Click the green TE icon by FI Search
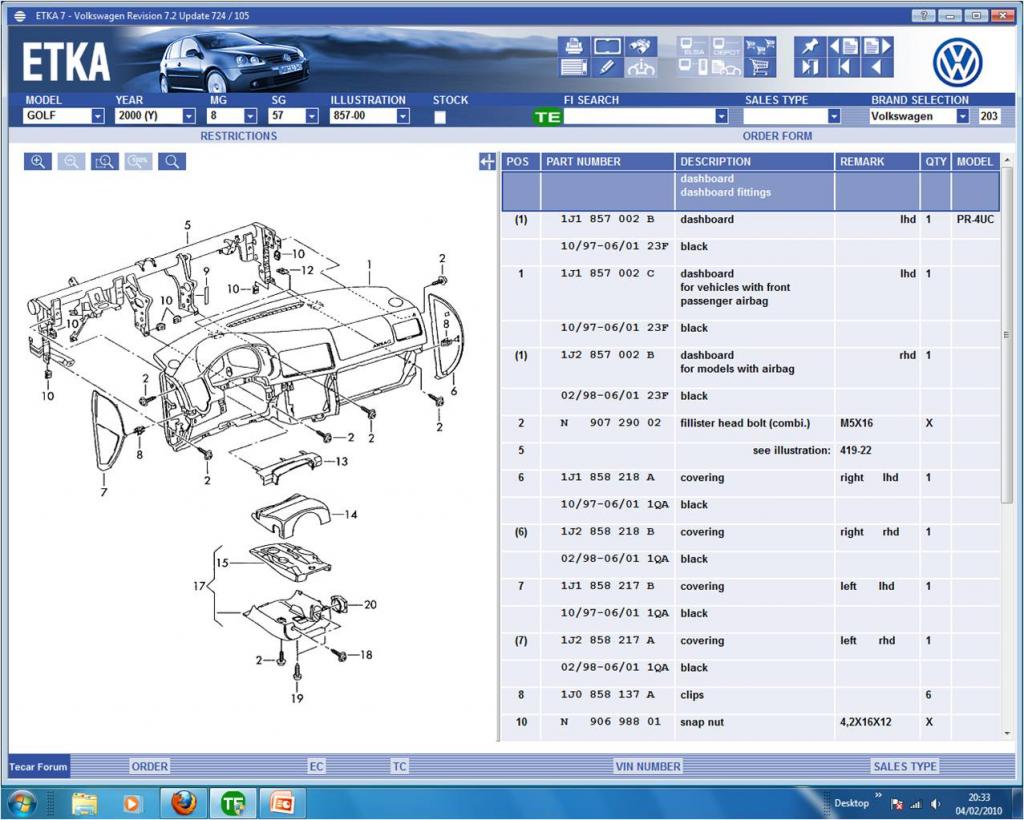The width and height of the screenshot is (1024, 820). (x=547, y=117)
